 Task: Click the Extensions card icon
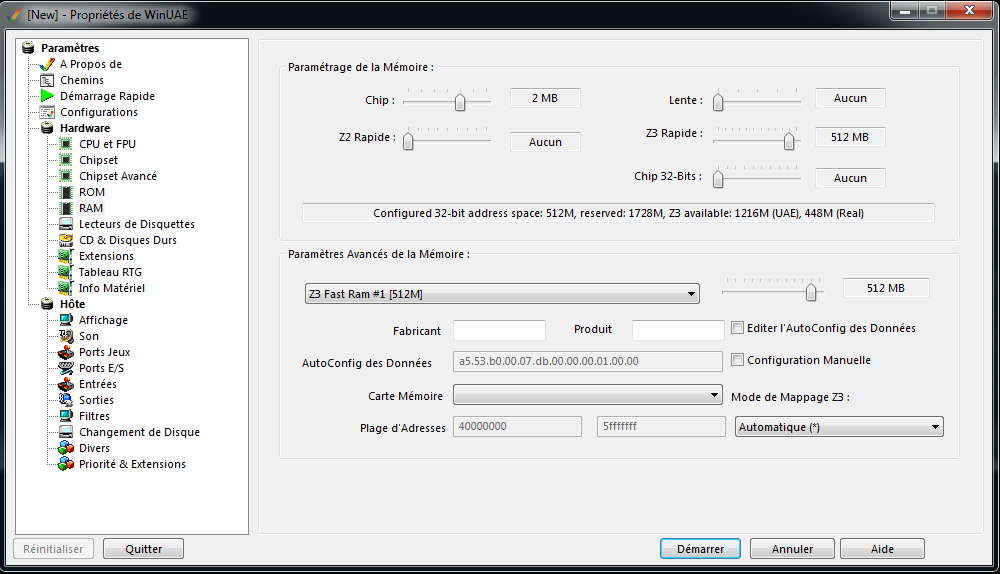66,256
